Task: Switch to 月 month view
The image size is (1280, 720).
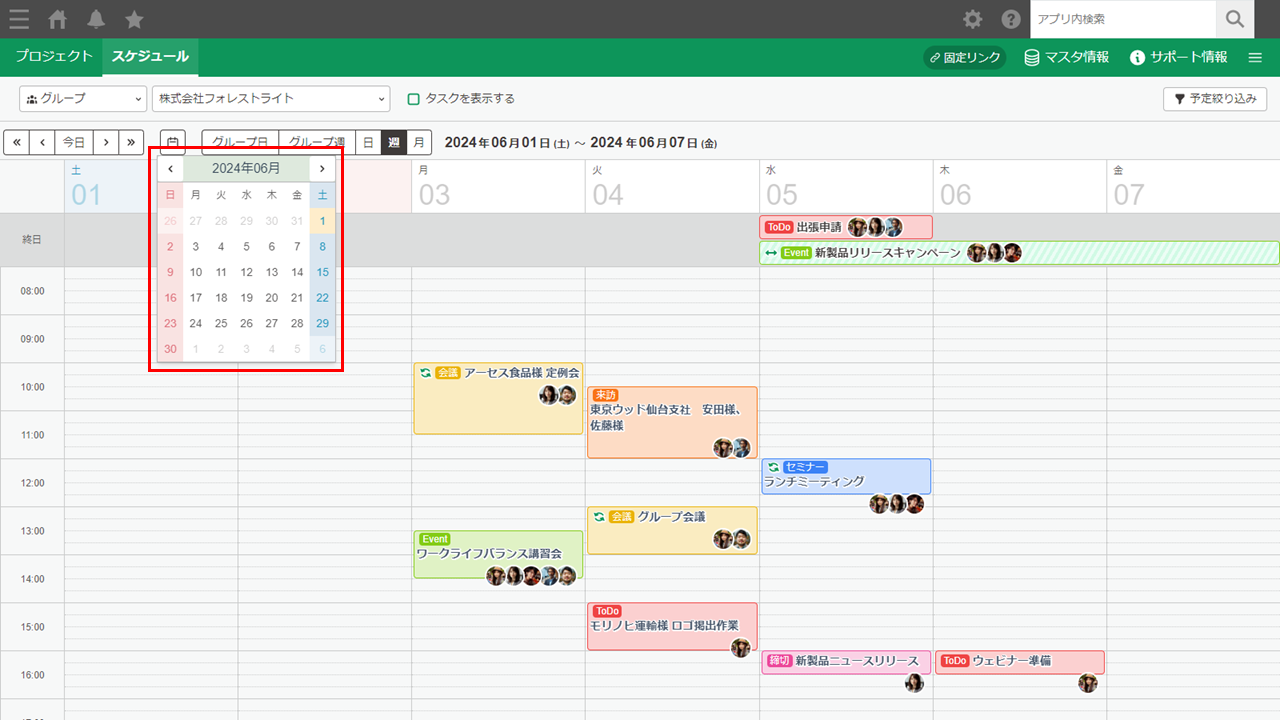Action: [x=420, y=142]
